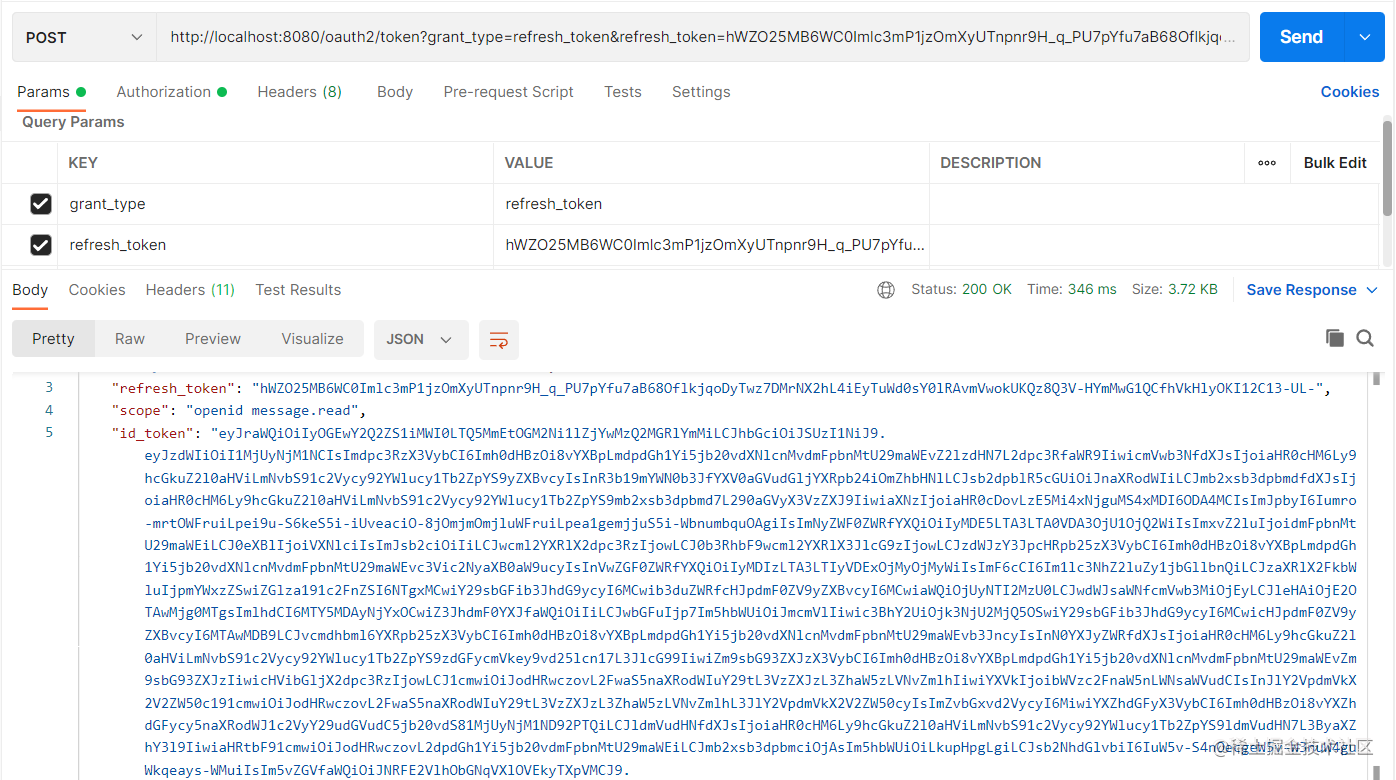
Task: Click the "Size: 3.72 KB" text
Action: (x=1175, y=290)
